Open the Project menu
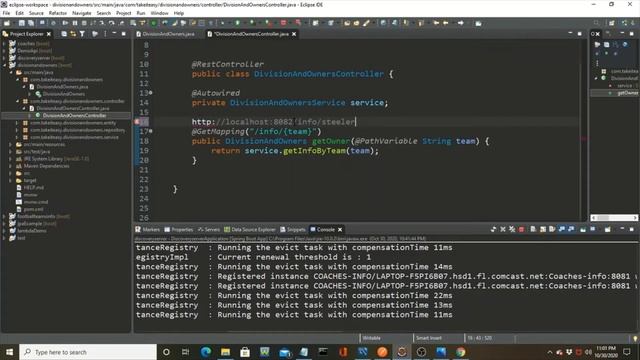 tap(123, 13)
